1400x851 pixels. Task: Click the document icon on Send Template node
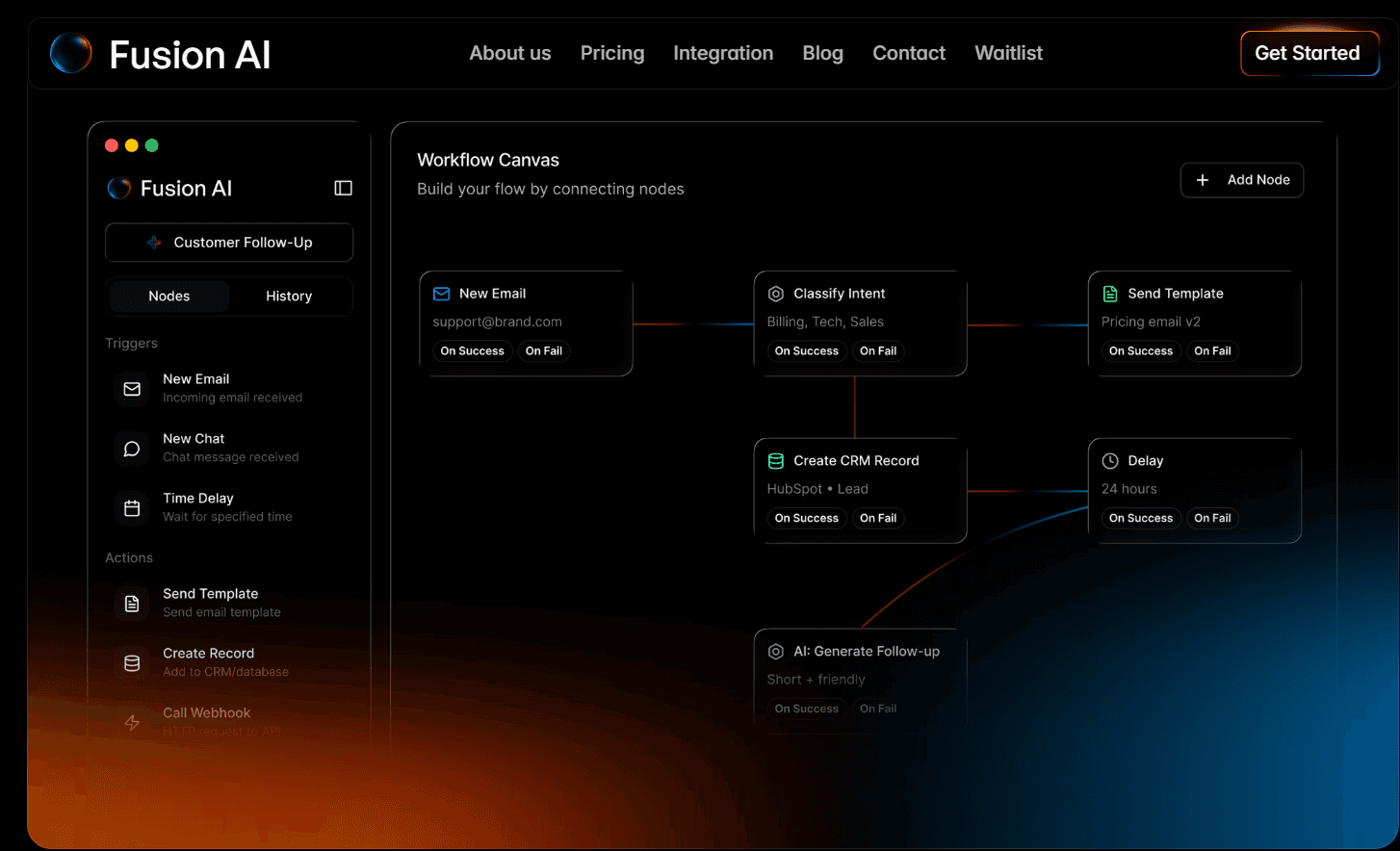tap(1110, 294)
